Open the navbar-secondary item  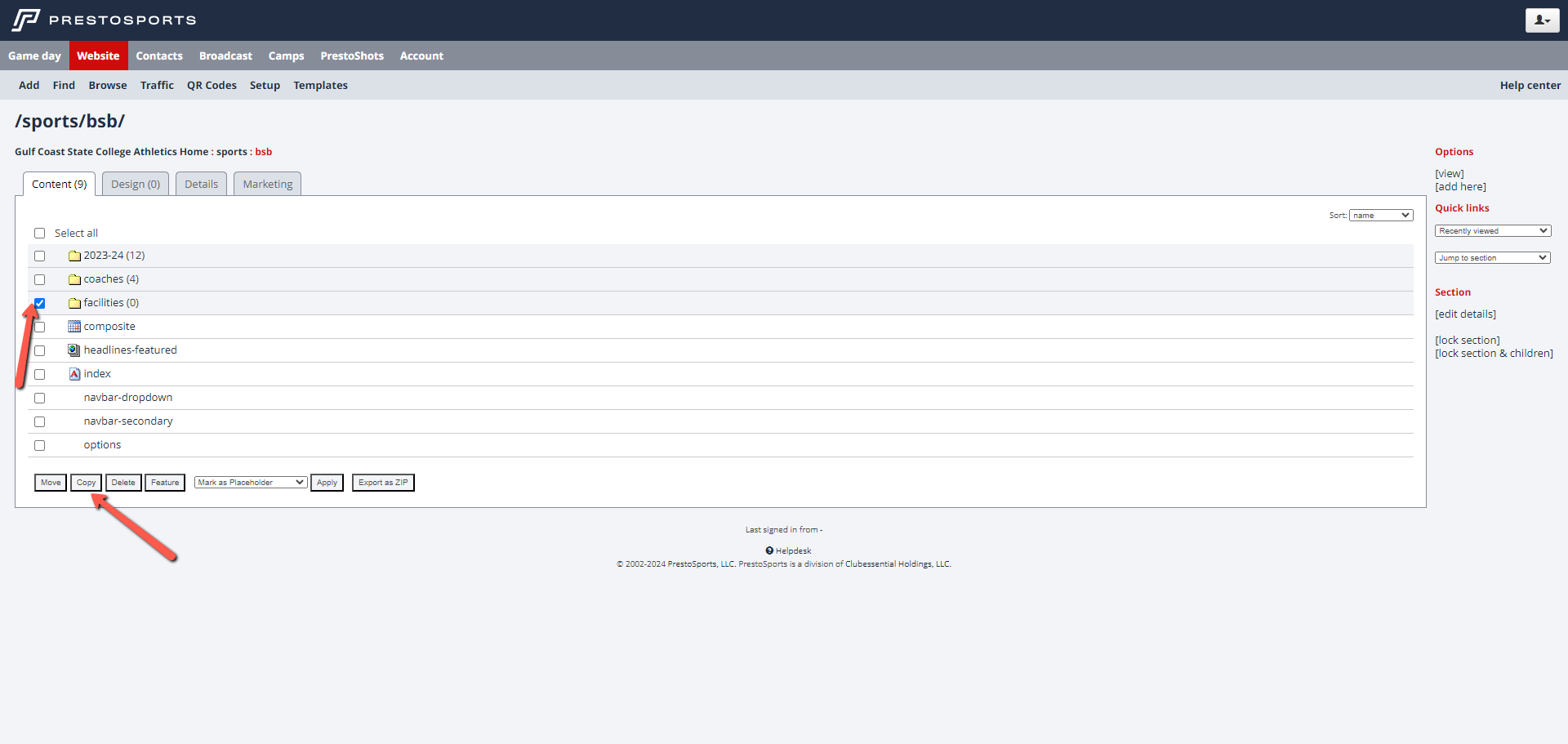(x=128, y=421)
